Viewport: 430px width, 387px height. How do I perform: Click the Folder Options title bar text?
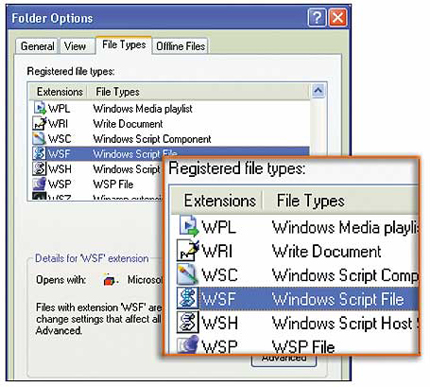[x=52, y=18]
